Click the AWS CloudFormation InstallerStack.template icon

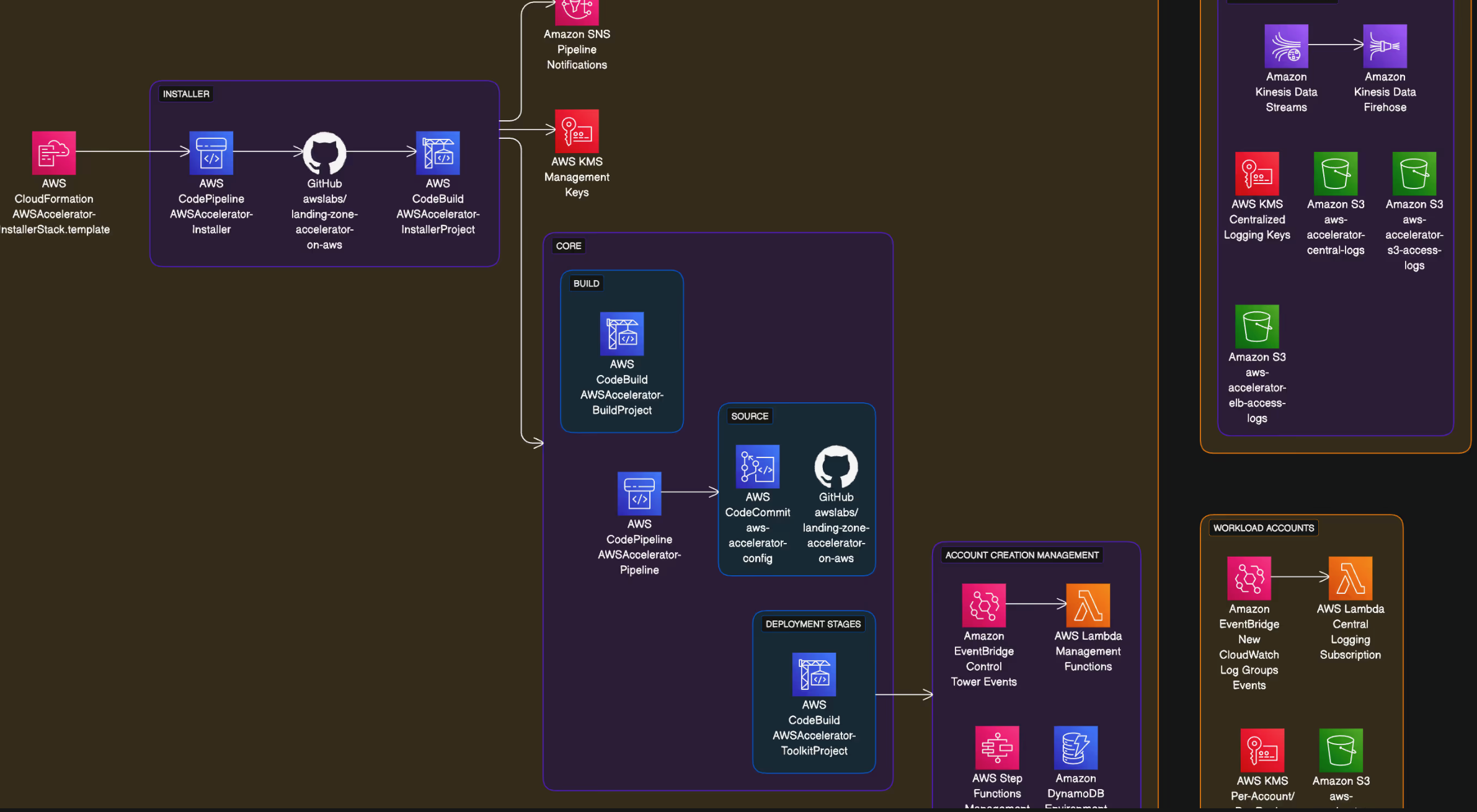(x=54, y=152)
